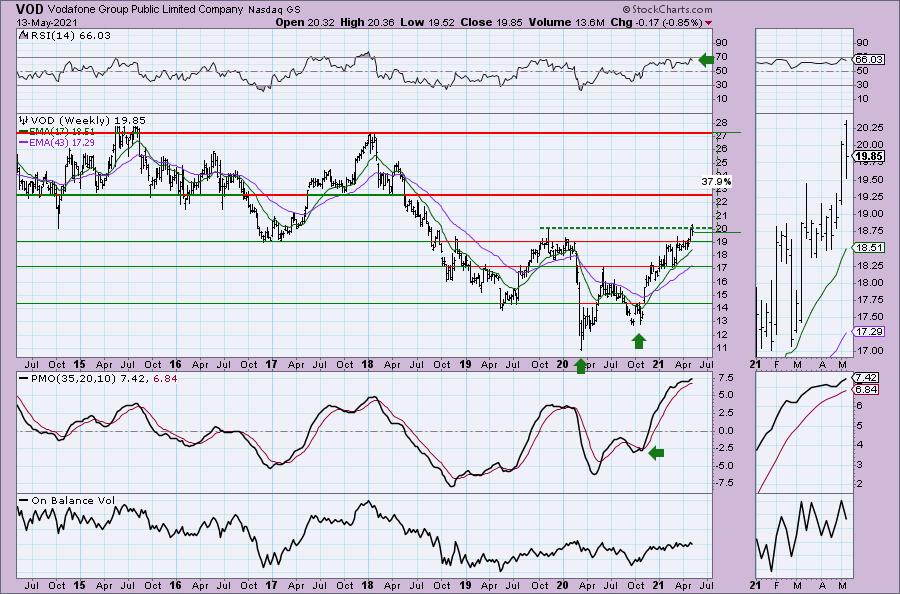Screen dimensions: 900x594
Task: Open the StockCharts.com copyright label
Action: point(666,10)
